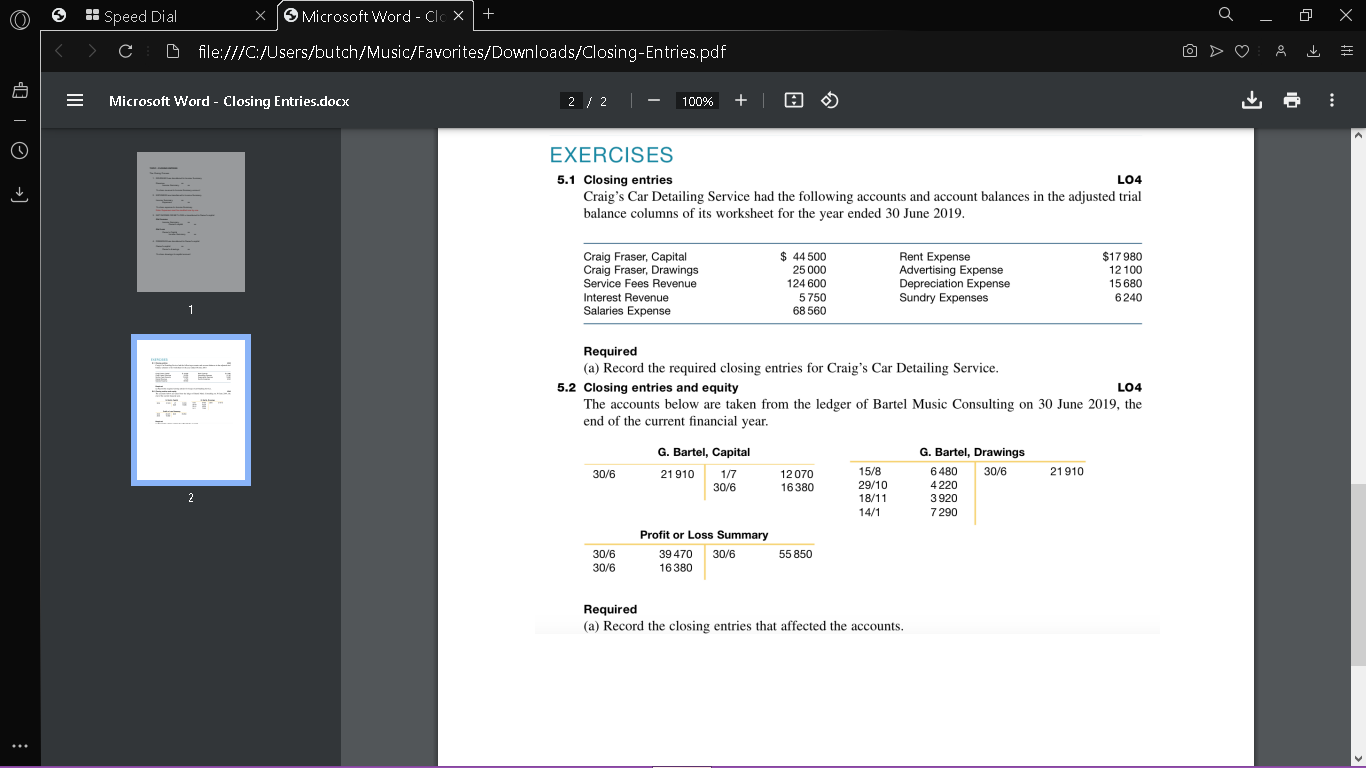Click 'Advertising Expense' label
This screenshot has height=768, width=1366.
point(951,270)
